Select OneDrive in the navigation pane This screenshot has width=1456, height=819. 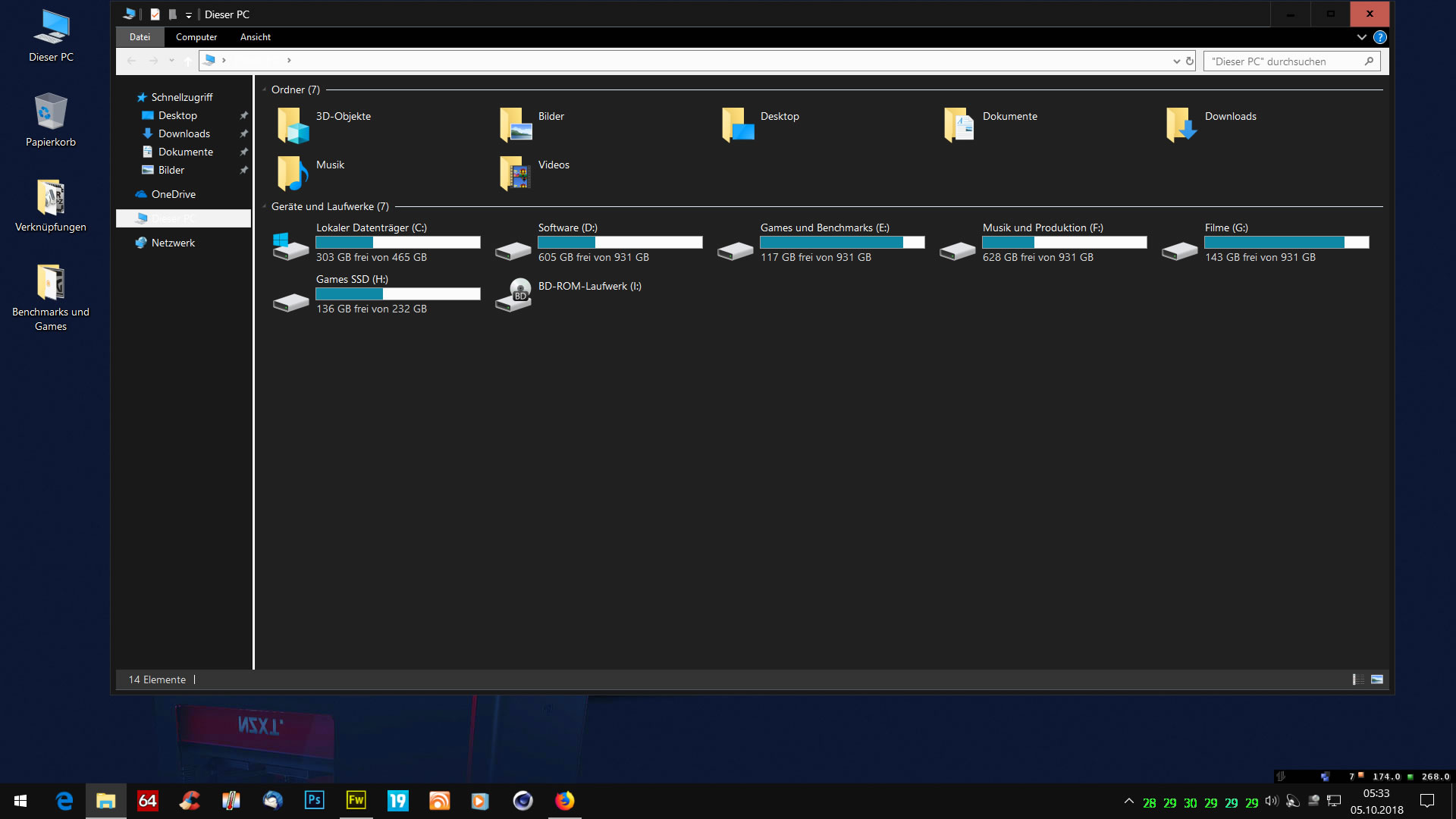pyautogui.click(x=173, y=194)
